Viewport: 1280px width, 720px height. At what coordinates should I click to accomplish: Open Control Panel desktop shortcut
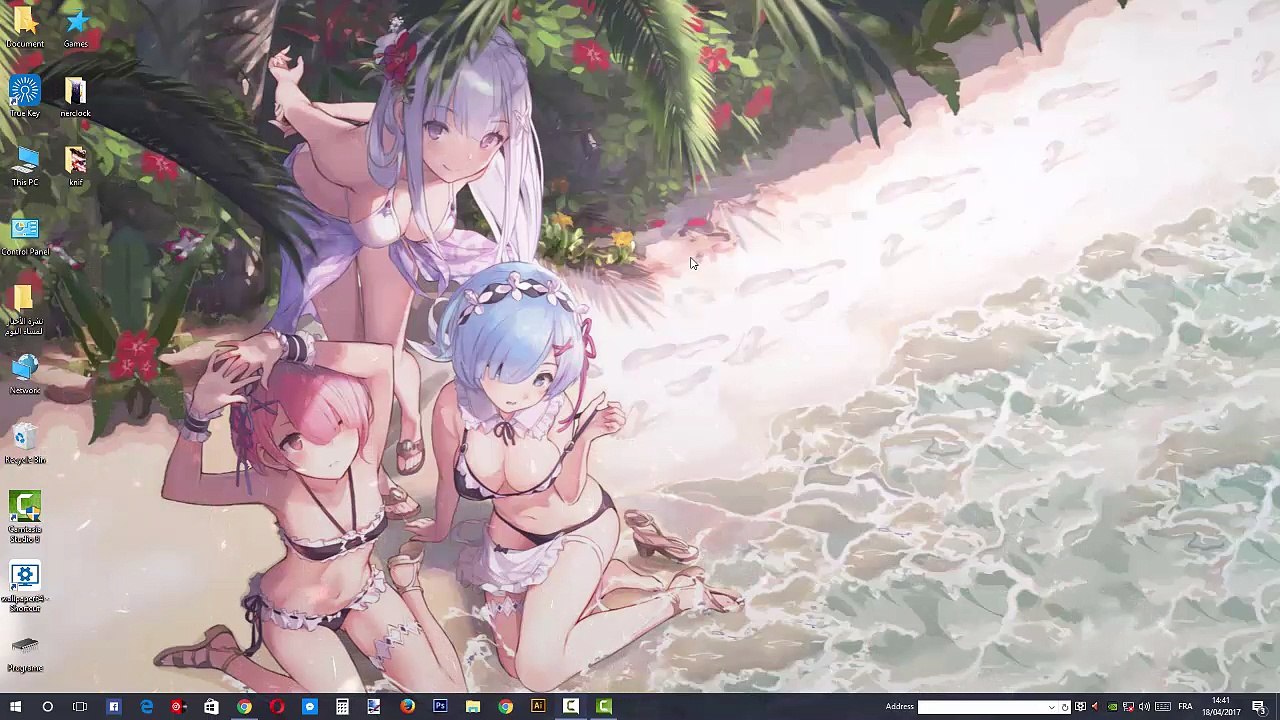point(25,236)
